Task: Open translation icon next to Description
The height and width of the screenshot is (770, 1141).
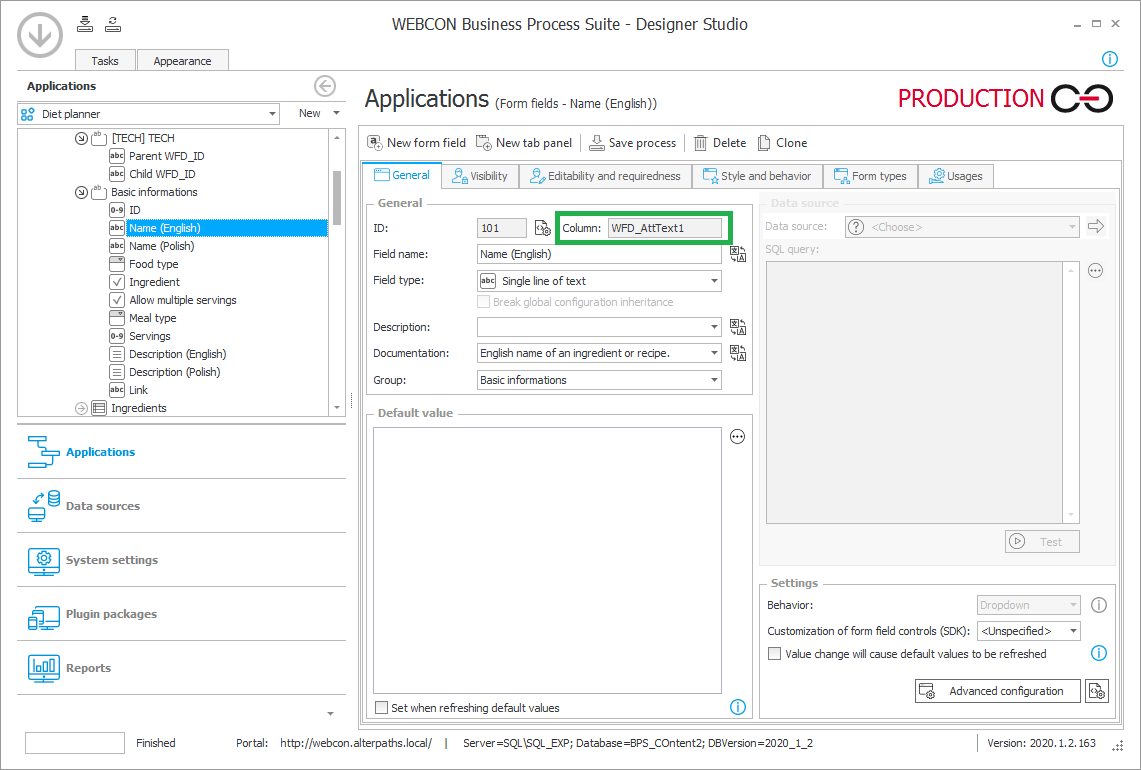Action: [738, 327]
